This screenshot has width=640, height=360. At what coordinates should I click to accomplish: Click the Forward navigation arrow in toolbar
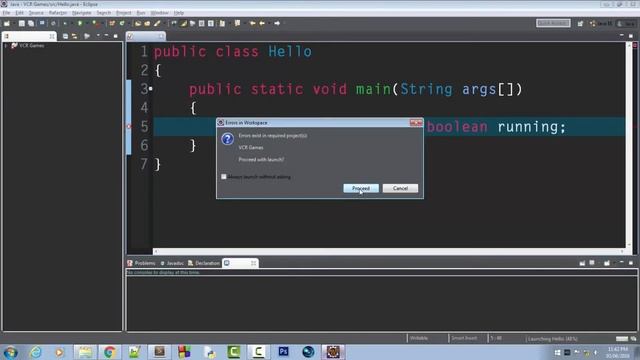277,23
